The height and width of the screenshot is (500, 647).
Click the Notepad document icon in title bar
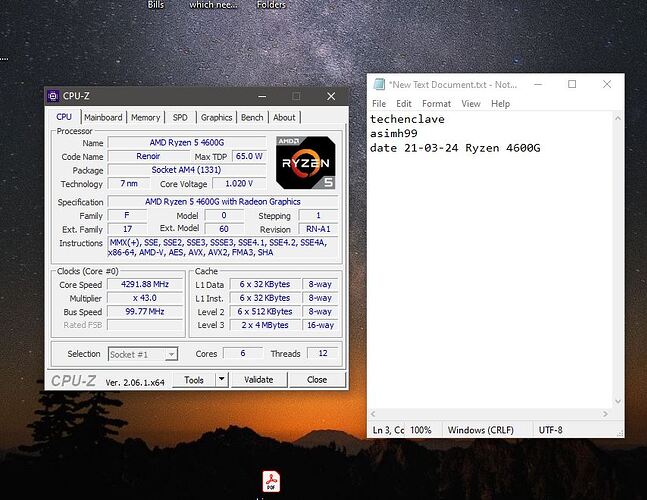pyautogui.click(x=379, y=84)
